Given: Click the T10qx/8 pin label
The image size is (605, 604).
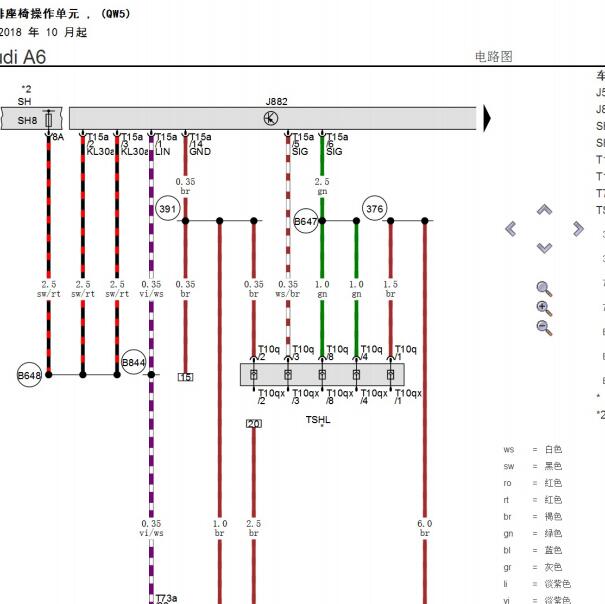Looking at the screenshot, I should 340,397.
